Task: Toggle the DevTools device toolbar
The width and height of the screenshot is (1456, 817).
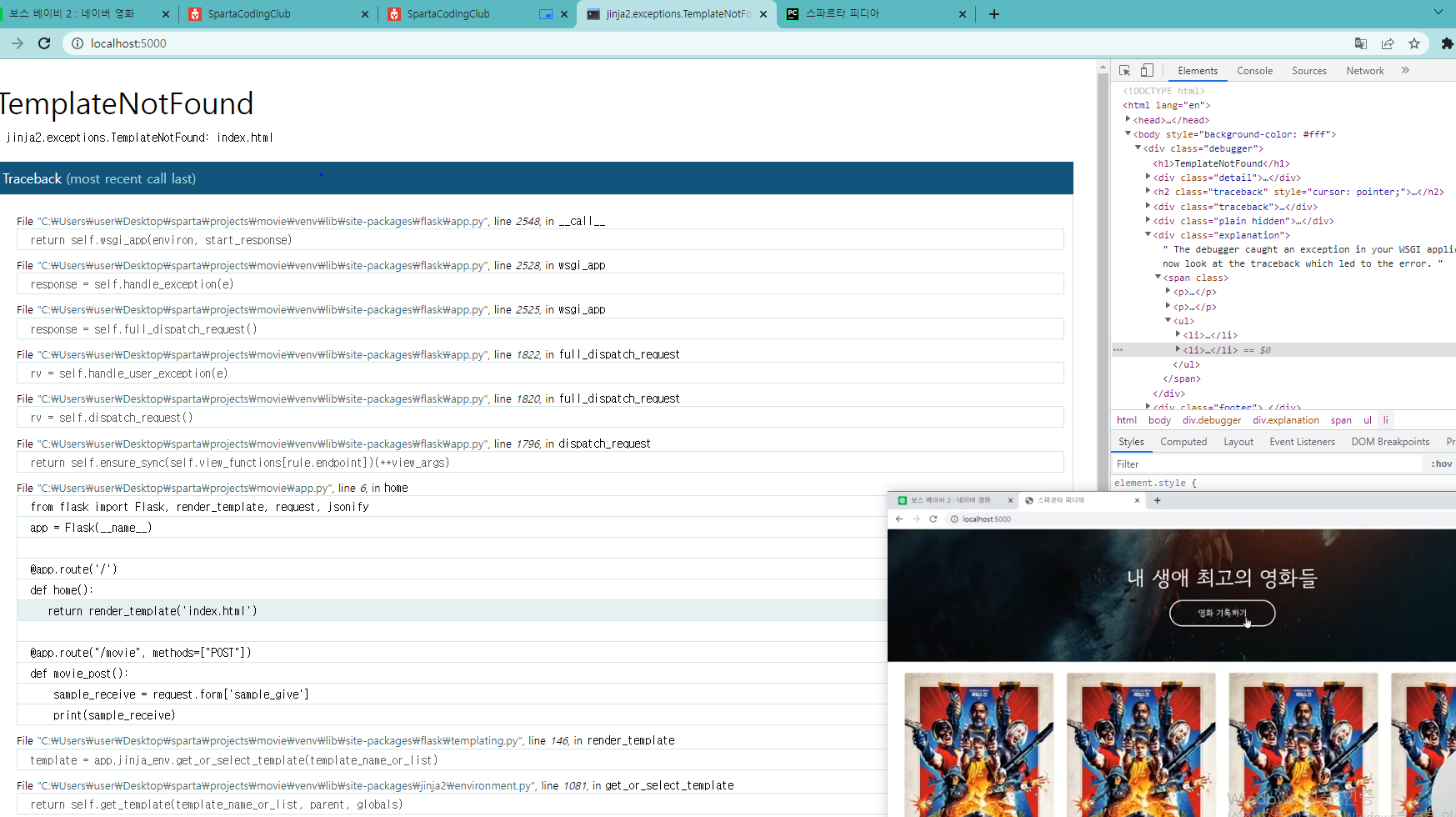Action: click(x=1148, y=71)
